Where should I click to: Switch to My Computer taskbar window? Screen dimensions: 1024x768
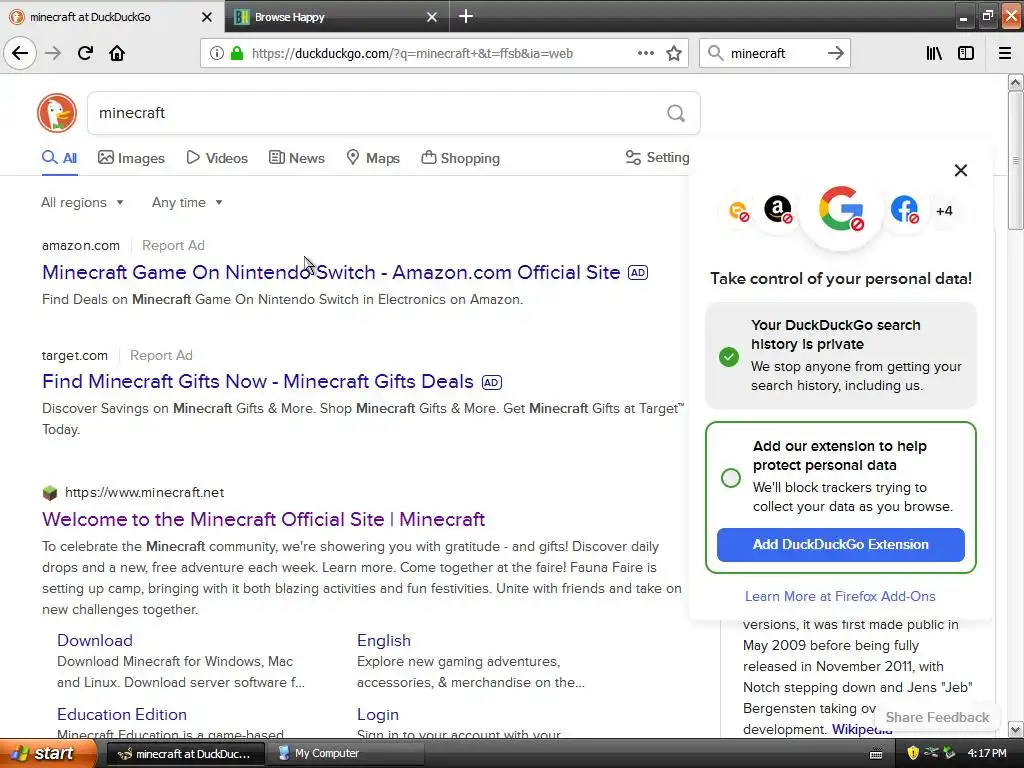346,753
